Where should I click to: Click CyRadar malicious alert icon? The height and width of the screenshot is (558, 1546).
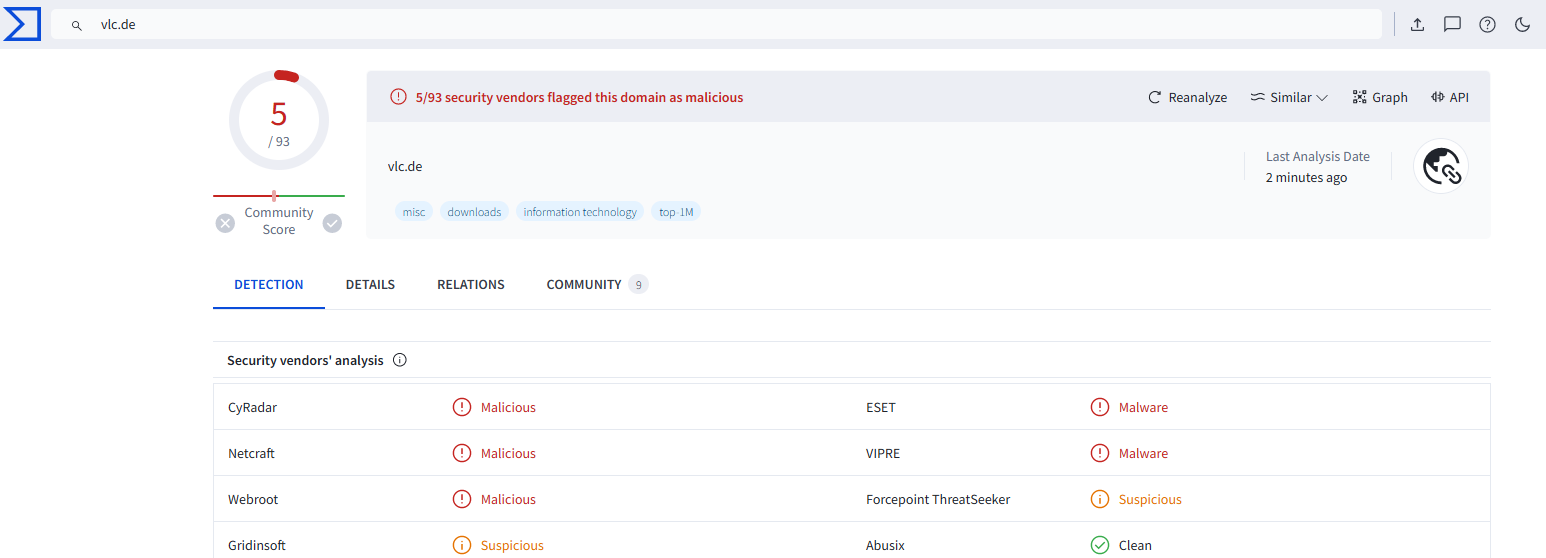462,407
